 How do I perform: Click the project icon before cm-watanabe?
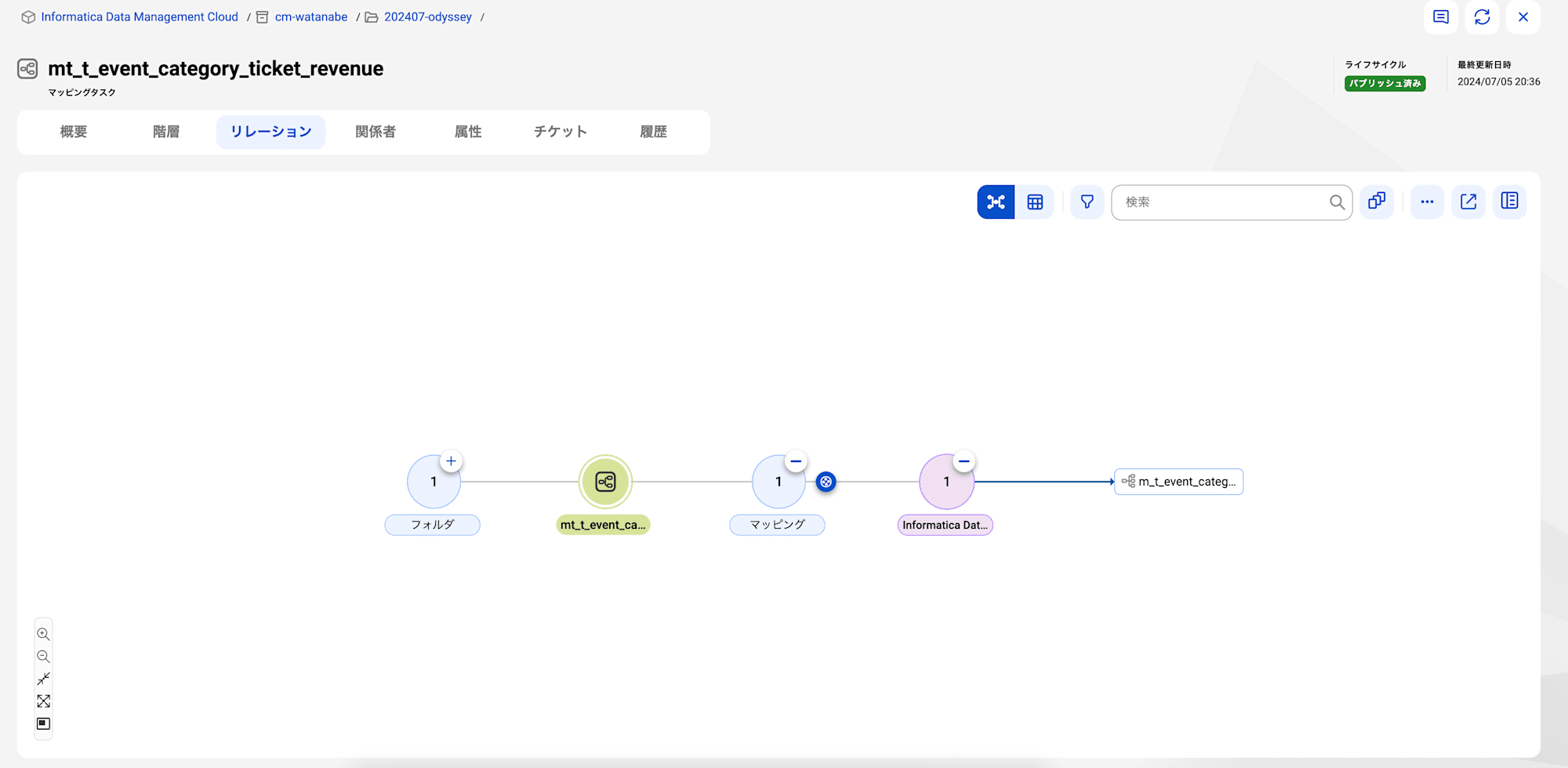click(x=263, y=17)
